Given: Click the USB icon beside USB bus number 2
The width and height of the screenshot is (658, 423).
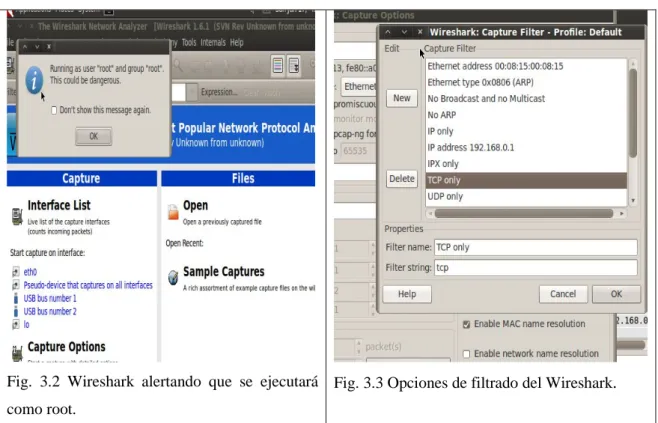Looking at the screenshot, I should coord(16,311).
